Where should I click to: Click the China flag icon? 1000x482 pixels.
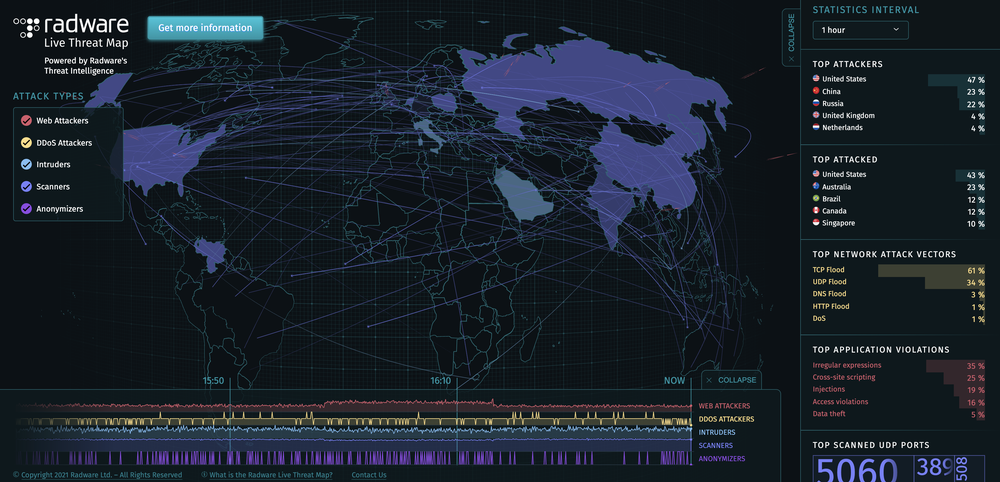tap(816, 91)
